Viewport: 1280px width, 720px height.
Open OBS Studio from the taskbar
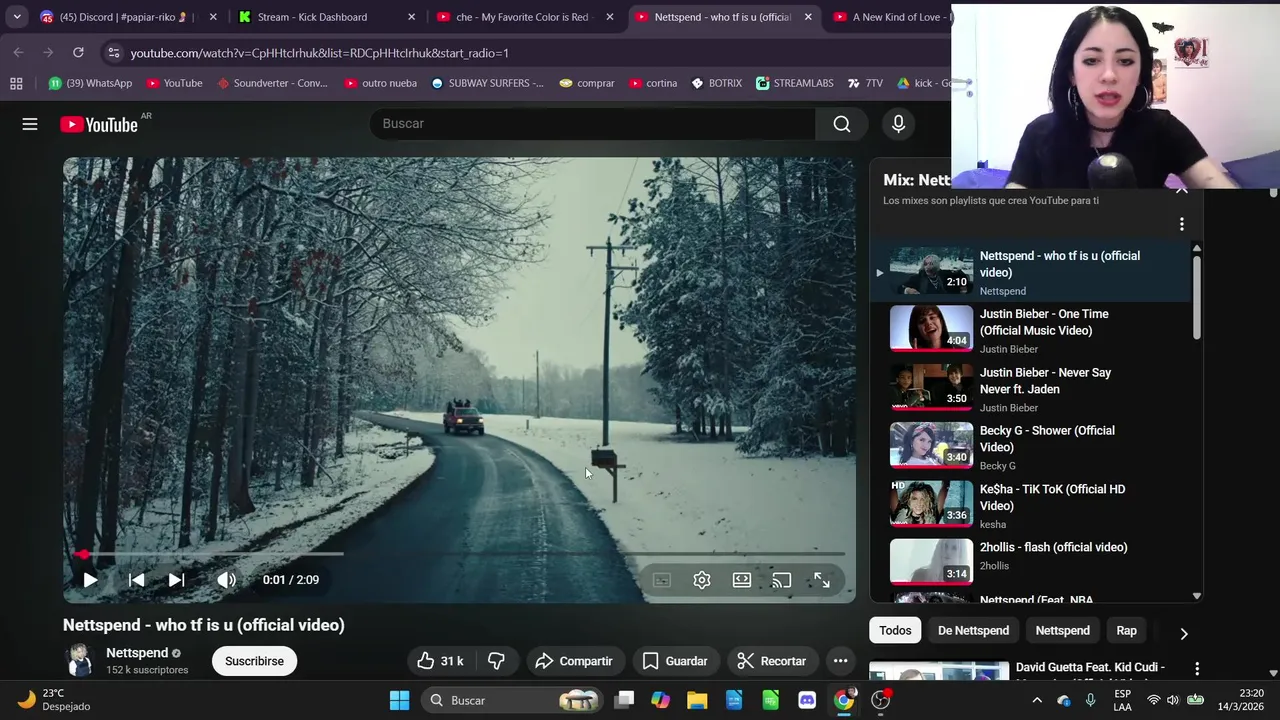(x=881, y=700)
